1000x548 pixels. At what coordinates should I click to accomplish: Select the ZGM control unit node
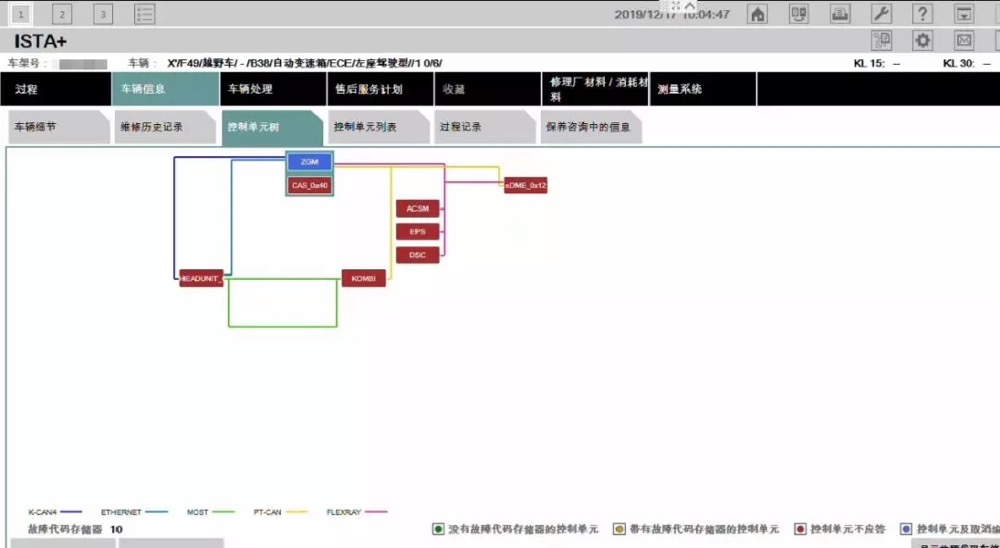[309, 162]
